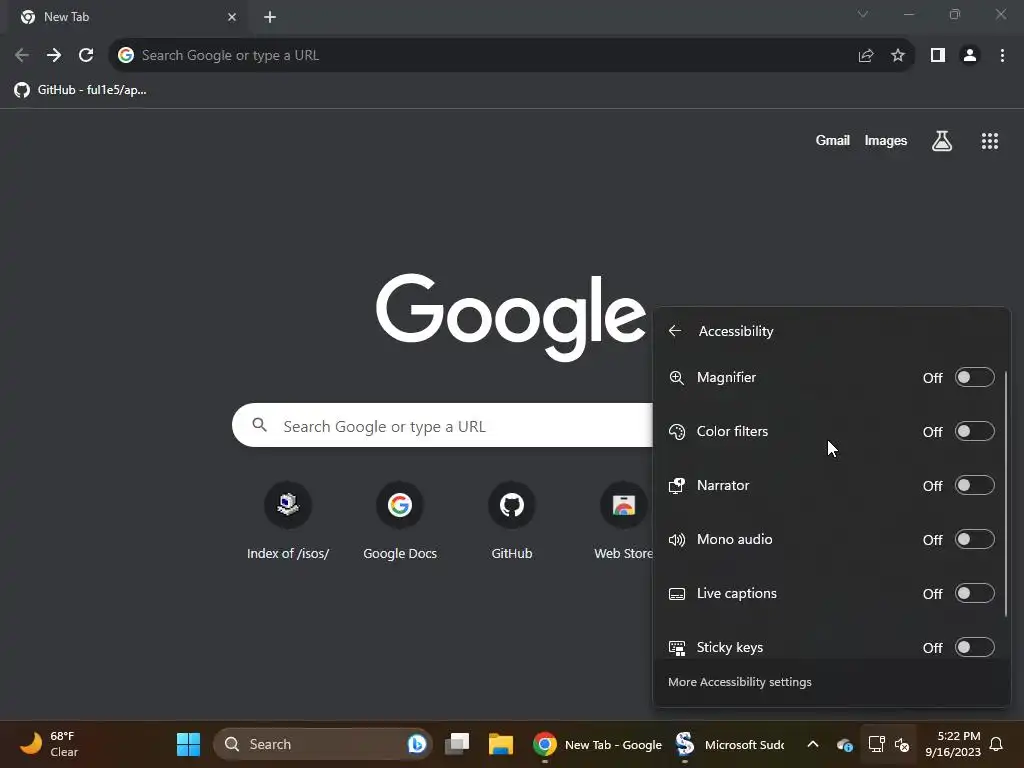The image size is (1024, 768).
Task: Click the Live captions icon
Action: pos(677,594)
